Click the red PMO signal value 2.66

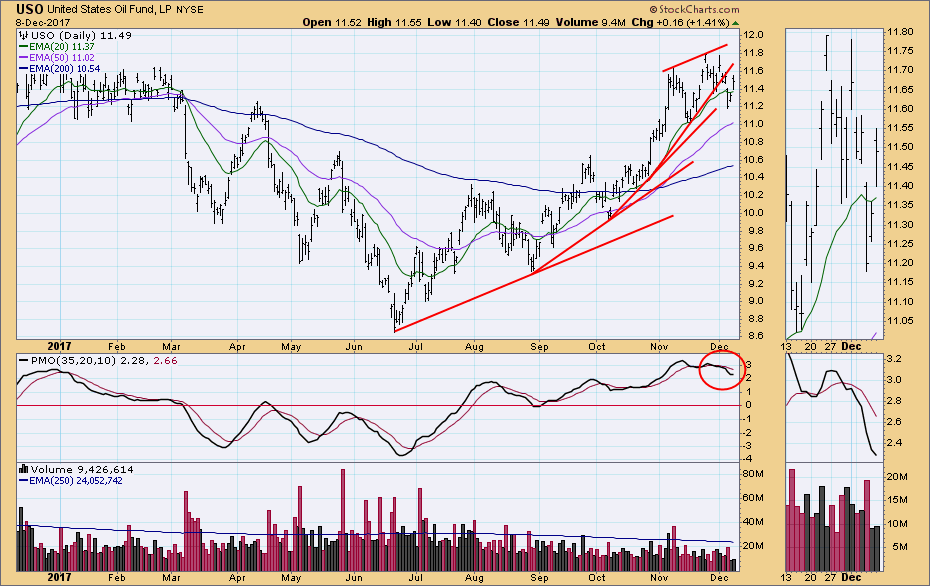(165, 361)
